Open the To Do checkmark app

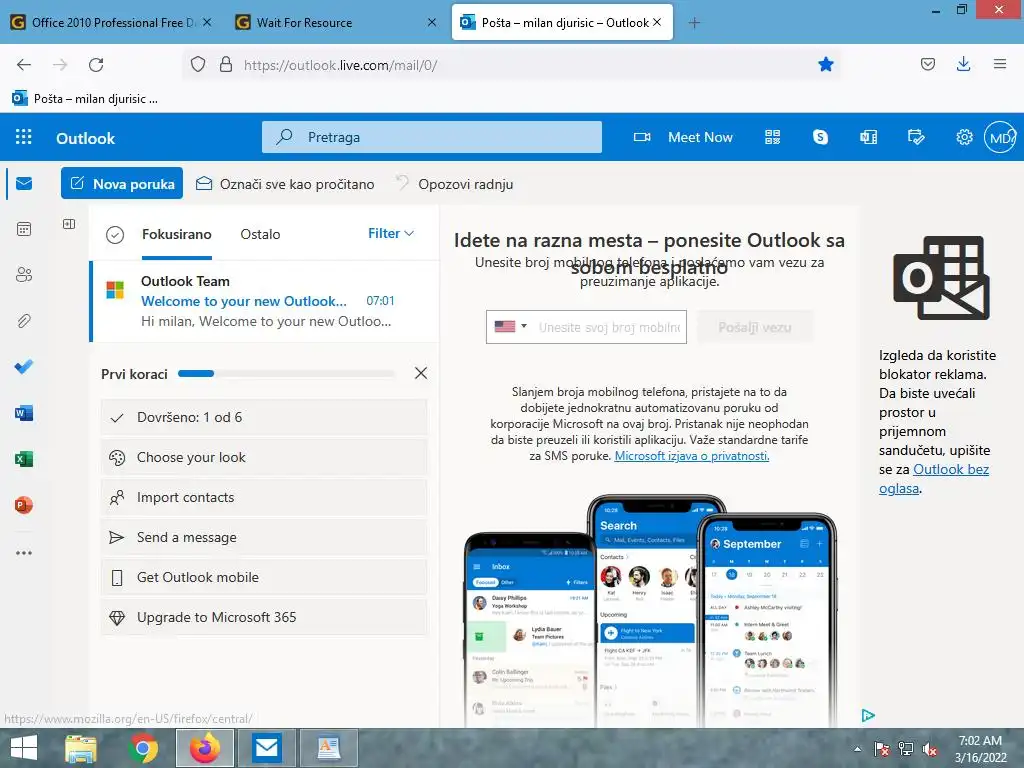tap(24, 366)
